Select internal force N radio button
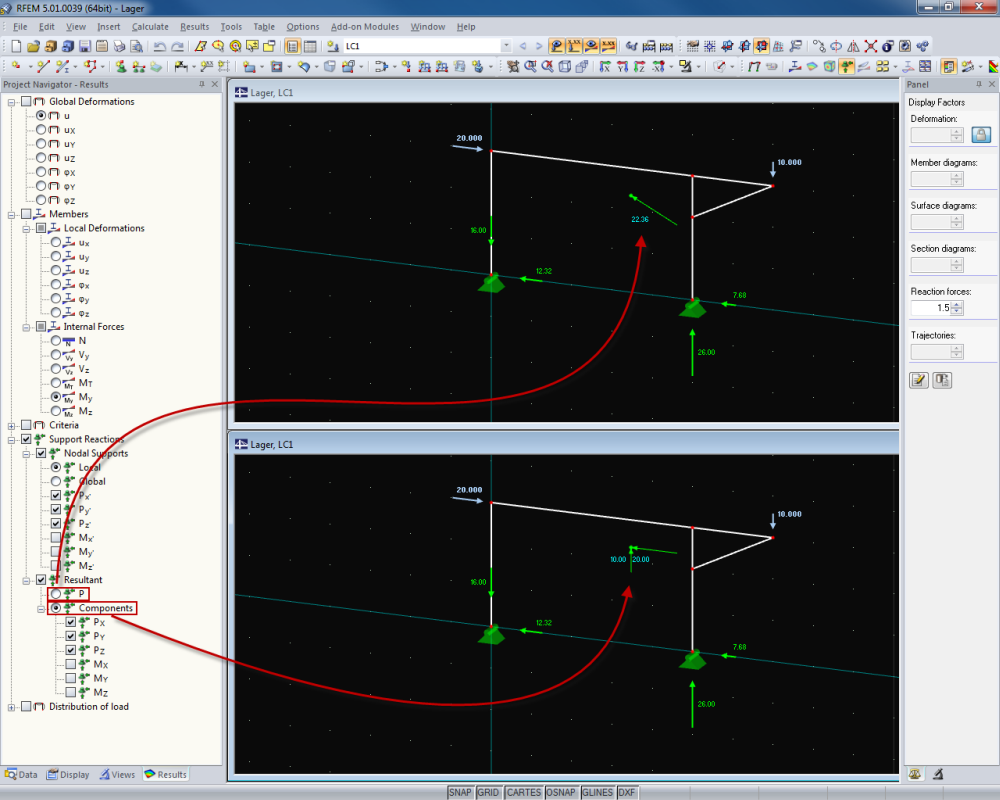The image size is (1000, 800). 56,341
